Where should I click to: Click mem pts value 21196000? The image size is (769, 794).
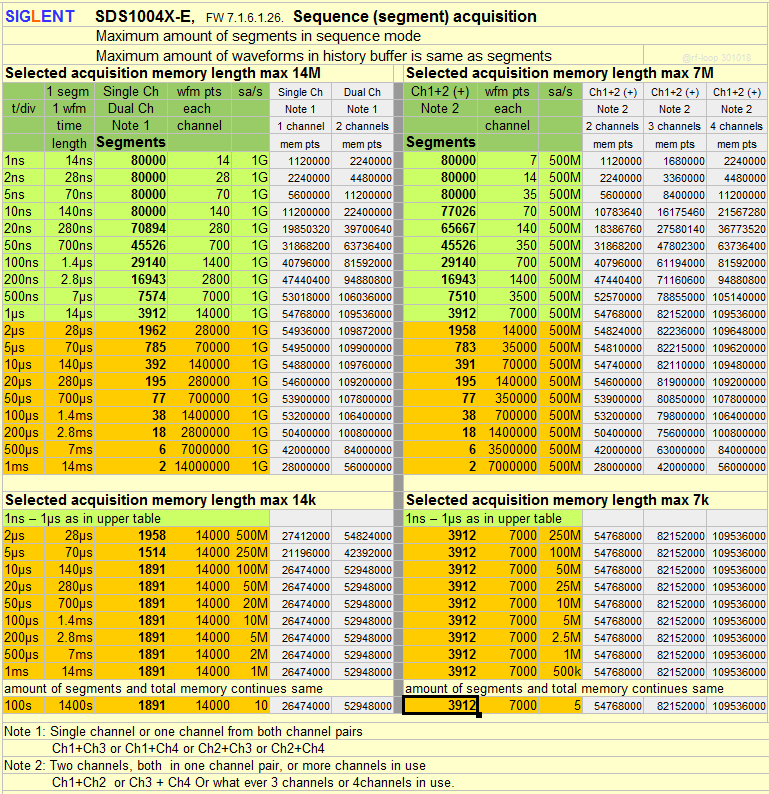(x=300, y=553)
